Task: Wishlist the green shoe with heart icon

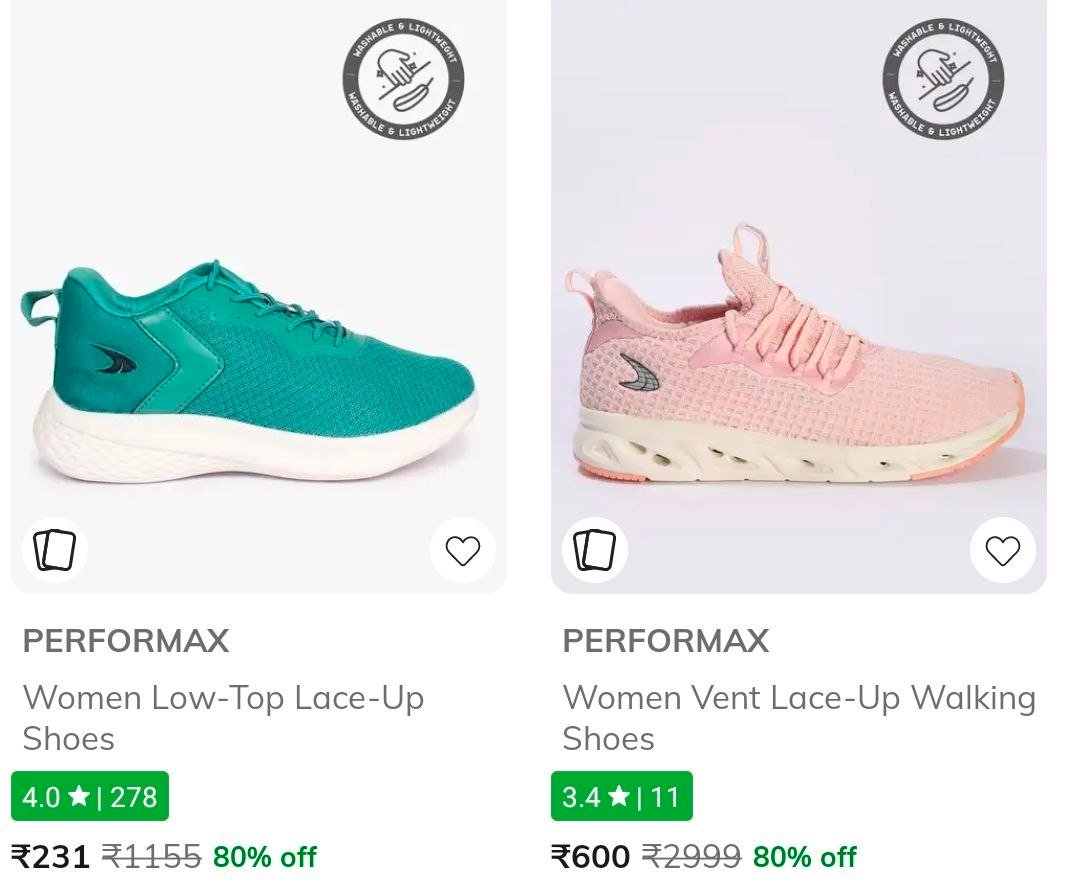Action: click(x=462, y=550)
